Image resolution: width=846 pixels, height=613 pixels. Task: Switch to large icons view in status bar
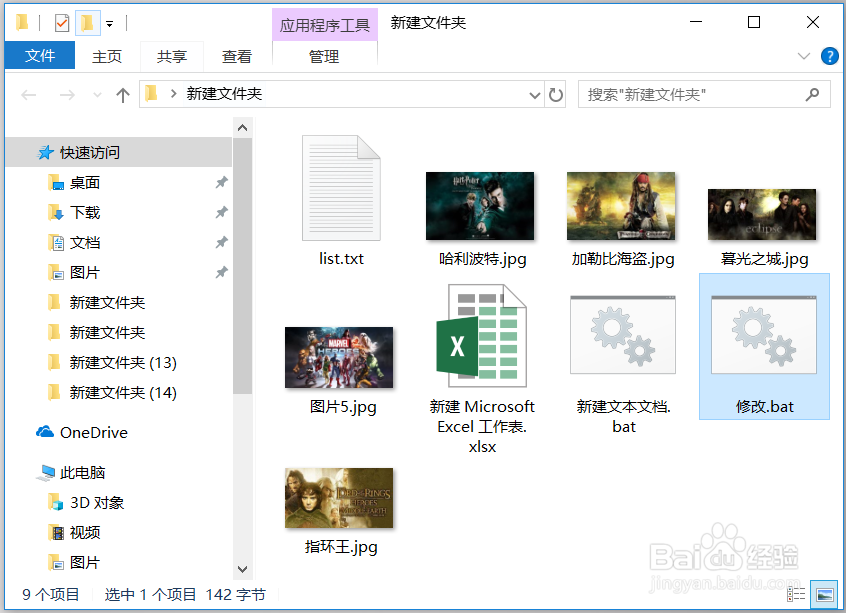pyautogui.click(x=824, y=595)
